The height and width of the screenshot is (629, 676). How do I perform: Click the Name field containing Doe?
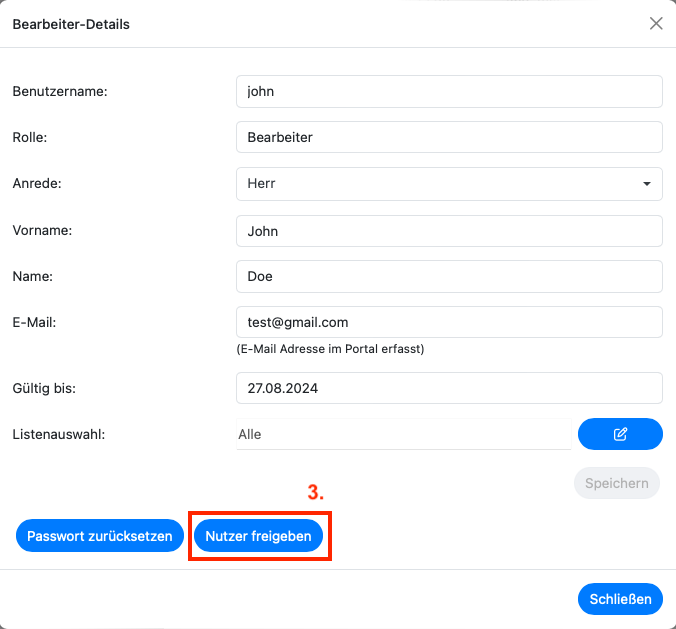tap(449, 276)
